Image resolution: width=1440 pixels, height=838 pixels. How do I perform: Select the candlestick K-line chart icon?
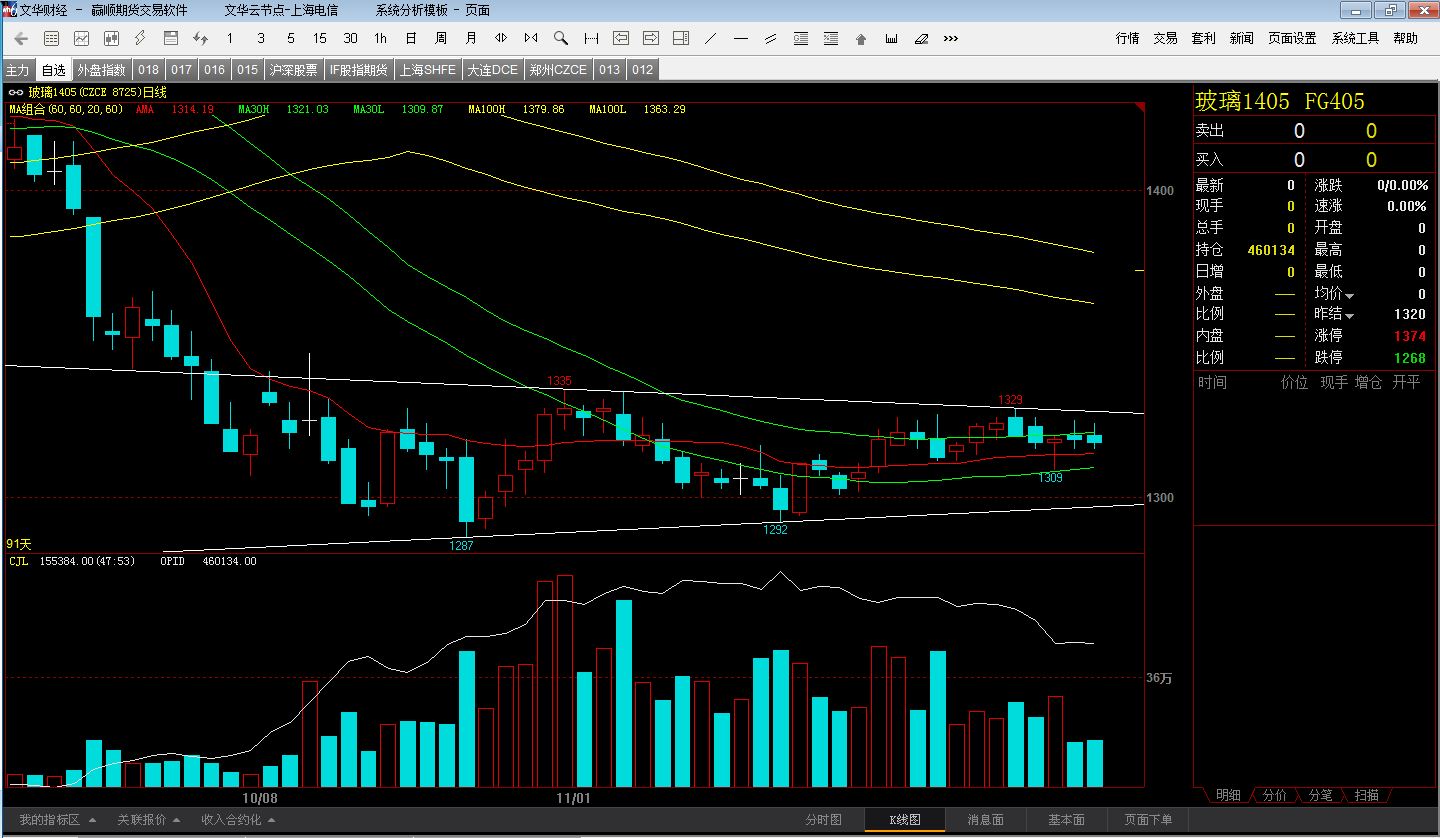tap(111, 38)
